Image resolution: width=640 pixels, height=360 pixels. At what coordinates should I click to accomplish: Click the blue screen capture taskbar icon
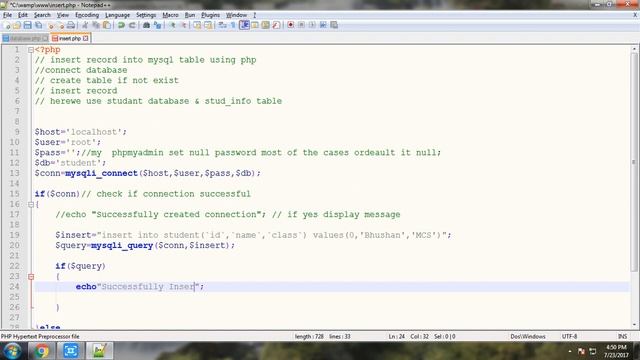(x=70, y=351)
